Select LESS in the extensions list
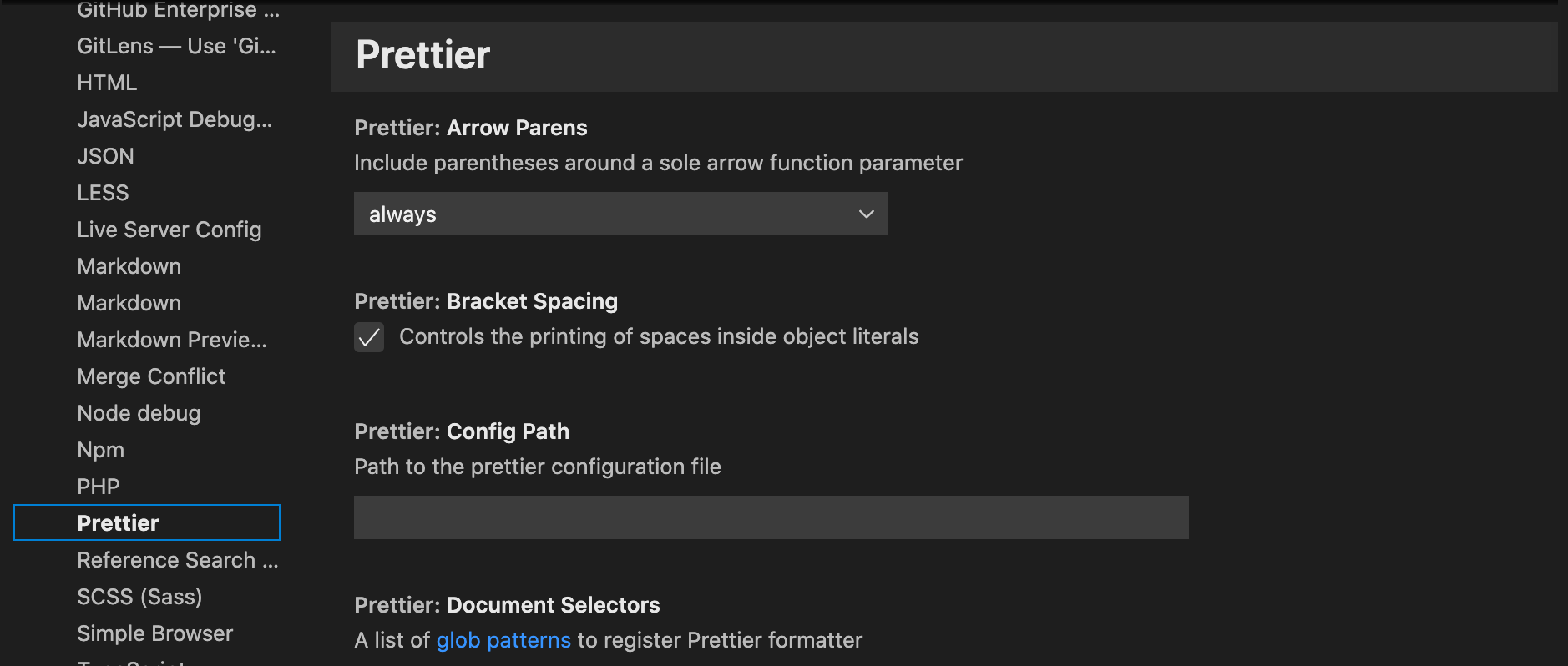 pos(103,193)
